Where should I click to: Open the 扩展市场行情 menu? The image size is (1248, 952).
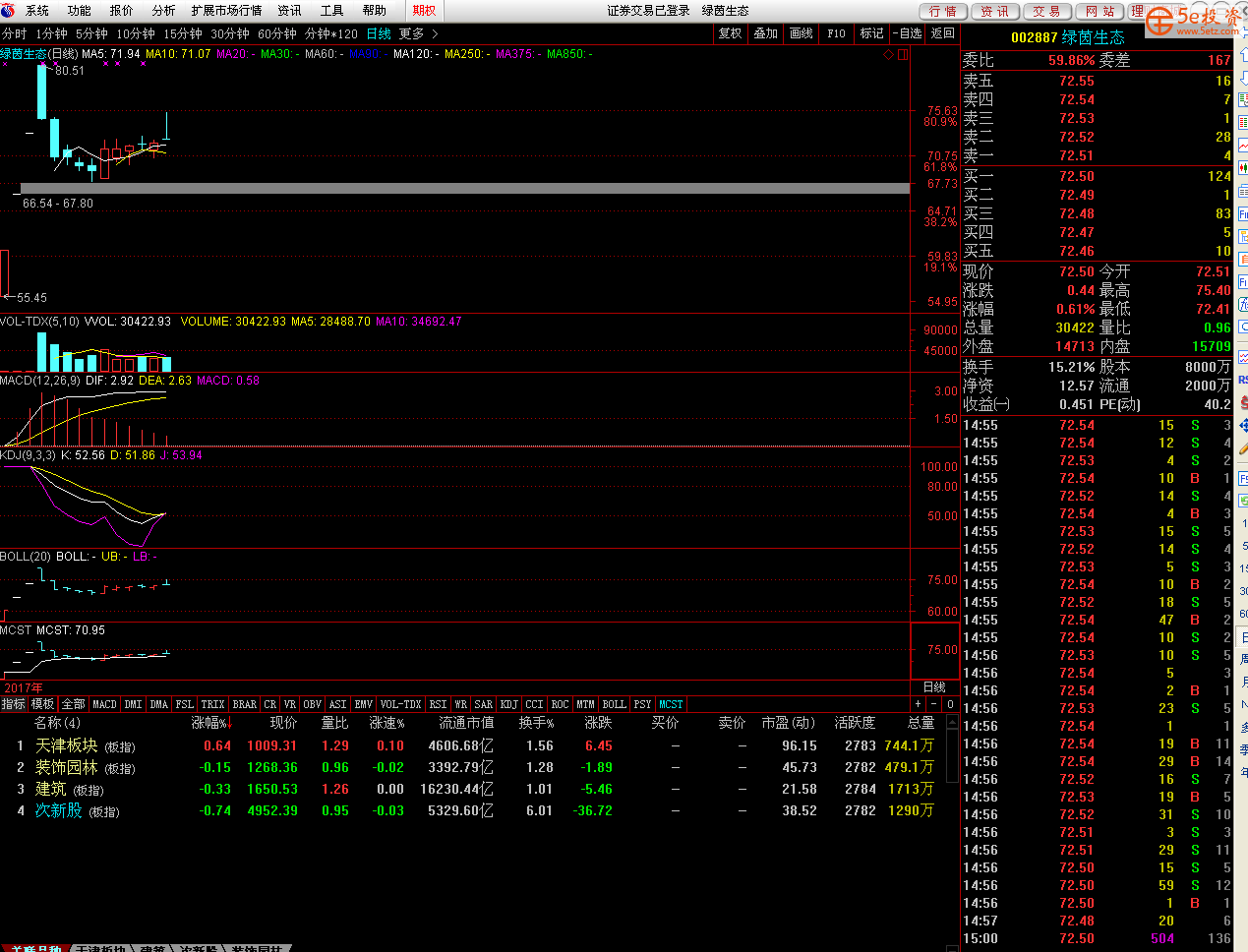227,11
